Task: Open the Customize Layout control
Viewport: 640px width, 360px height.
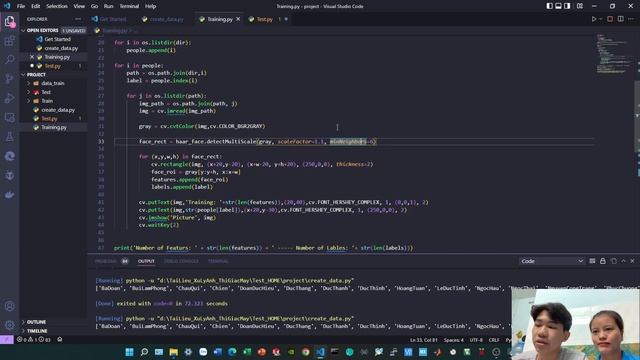Action: click(580, 6)
